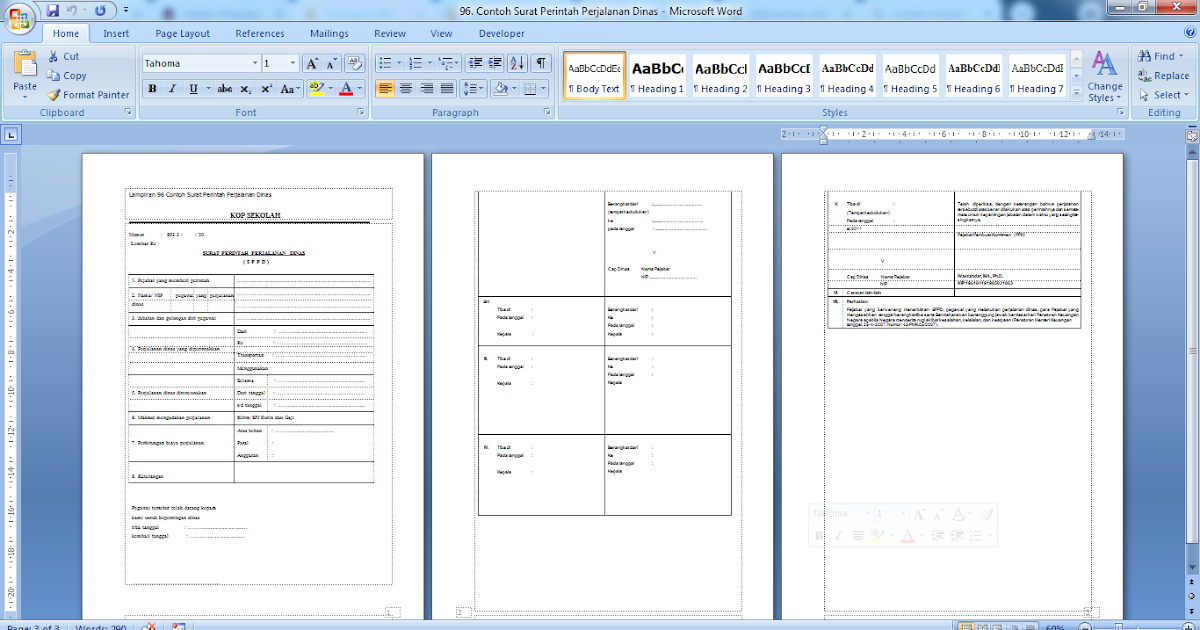Viewport: 1200px width, 630px height.
Task: Grow the font size
Action: 313,63
